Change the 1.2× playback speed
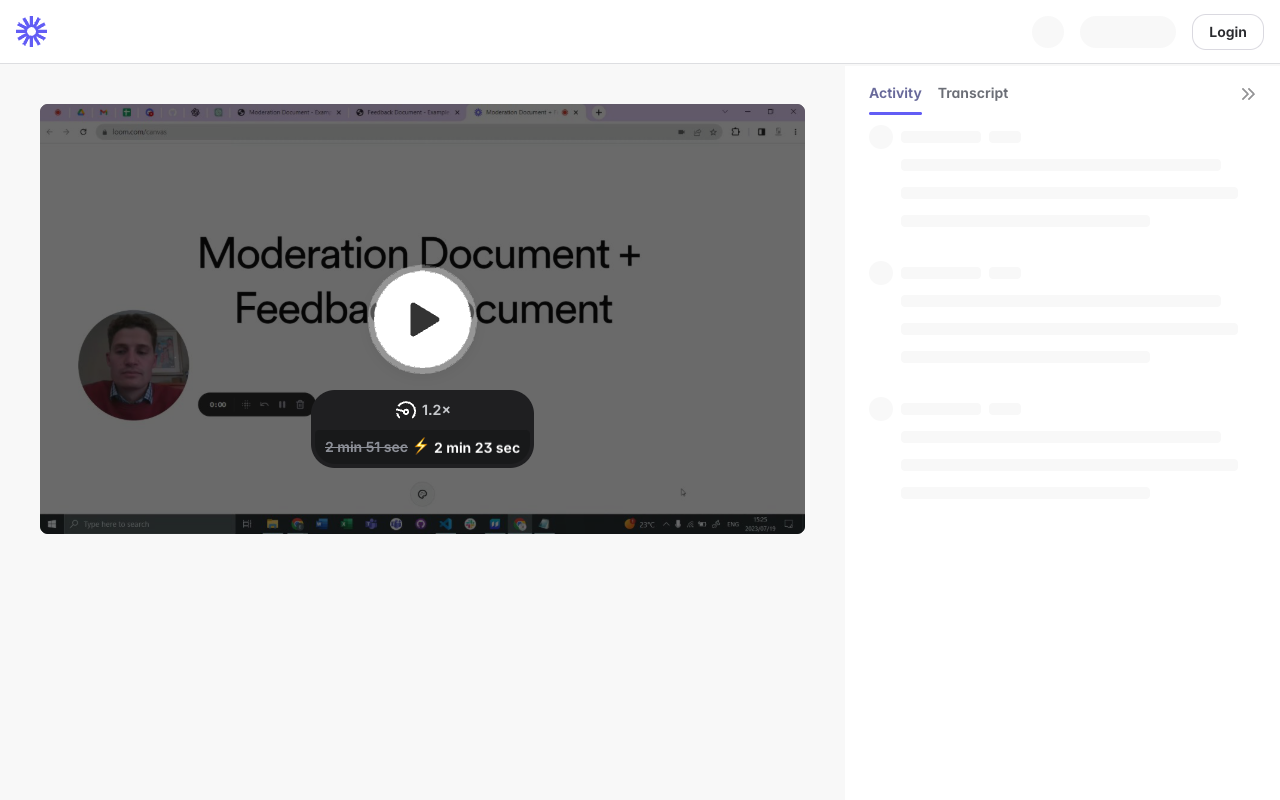Image resolution: width=1280 pixels, height=800 pixels. tap(422, 410)
